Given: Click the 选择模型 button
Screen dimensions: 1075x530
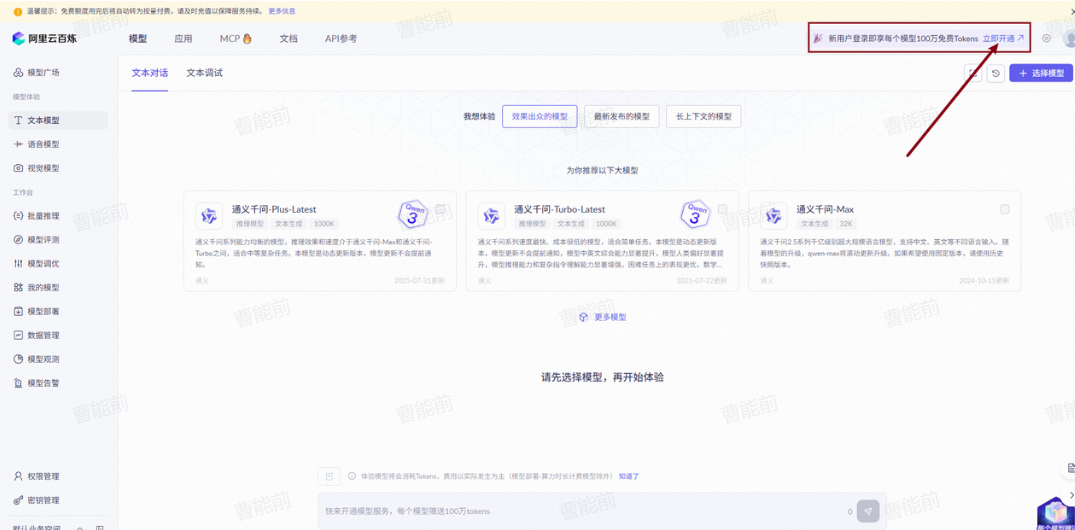Looking at the screenshot, I should tap(1041, 73).
